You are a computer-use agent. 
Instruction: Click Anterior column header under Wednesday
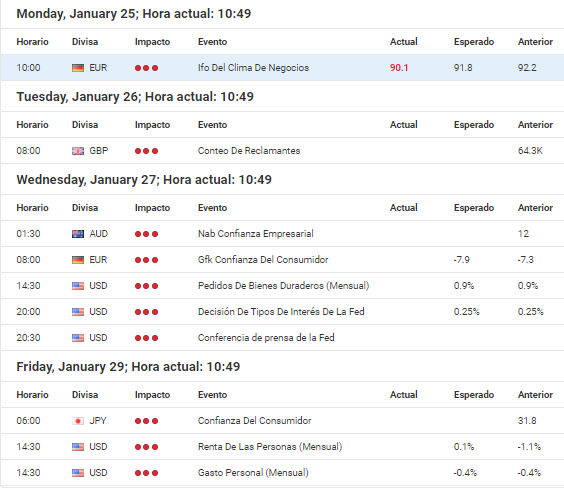(535, 208)
